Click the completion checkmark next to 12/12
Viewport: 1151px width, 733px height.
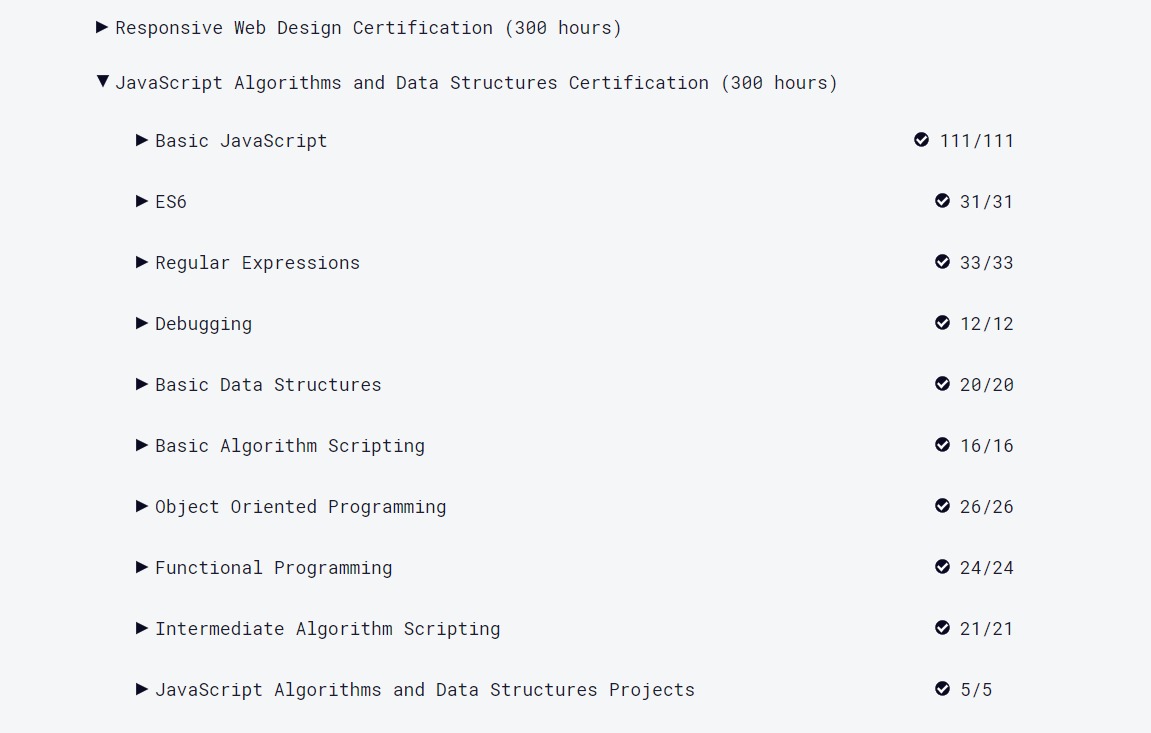(942, 323)
